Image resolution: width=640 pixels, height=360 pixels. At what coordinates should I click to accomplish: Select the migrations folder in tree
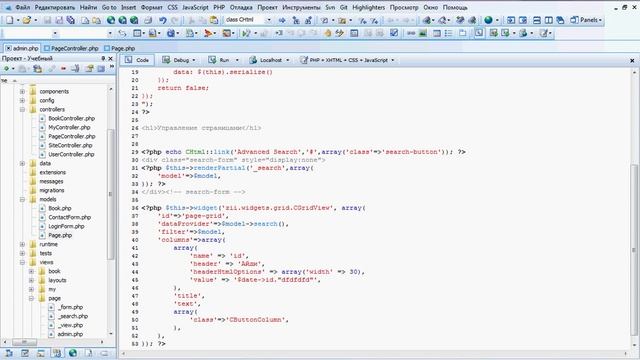pos(51,190)
